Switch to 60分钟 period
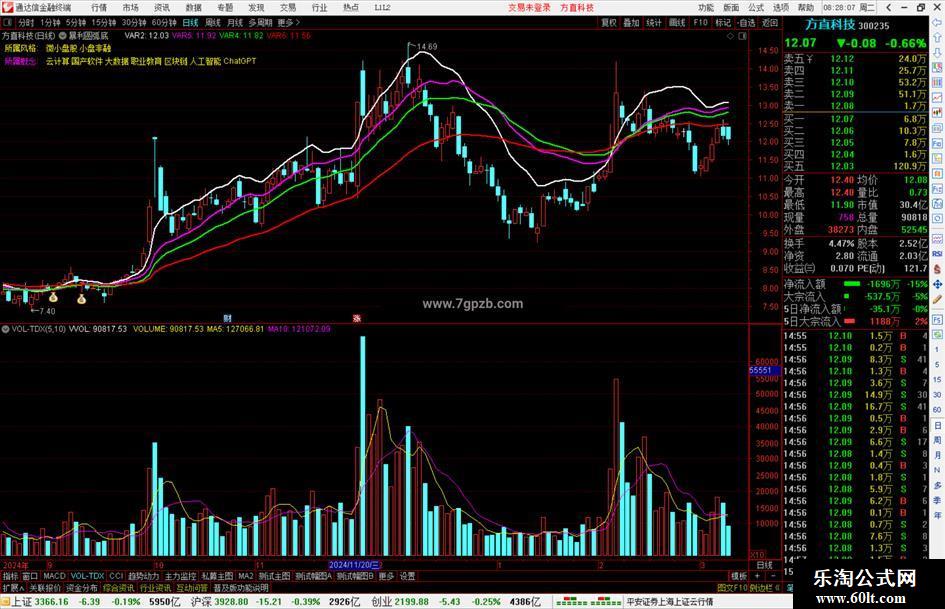This screenshot has height=609, width=945. pyautogui.click(x=164, y=22)
